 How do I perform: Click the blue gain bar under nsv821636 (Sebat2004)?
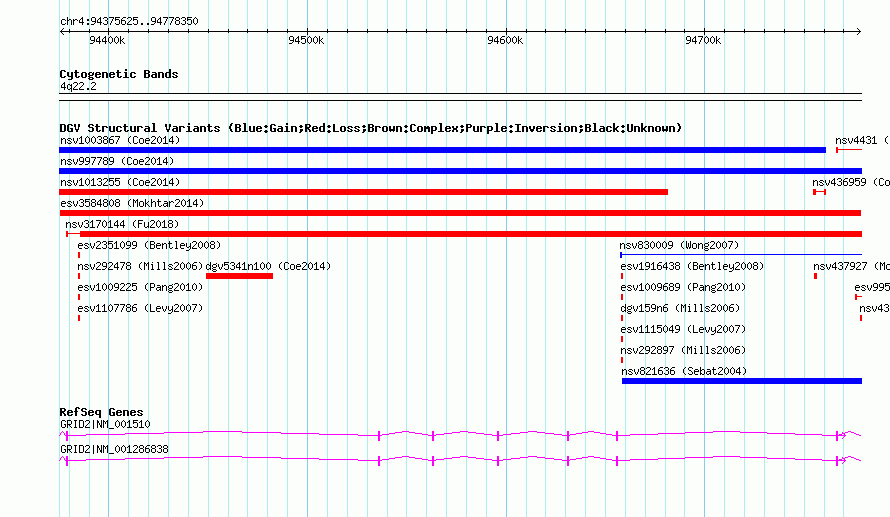tap(742, 381)
